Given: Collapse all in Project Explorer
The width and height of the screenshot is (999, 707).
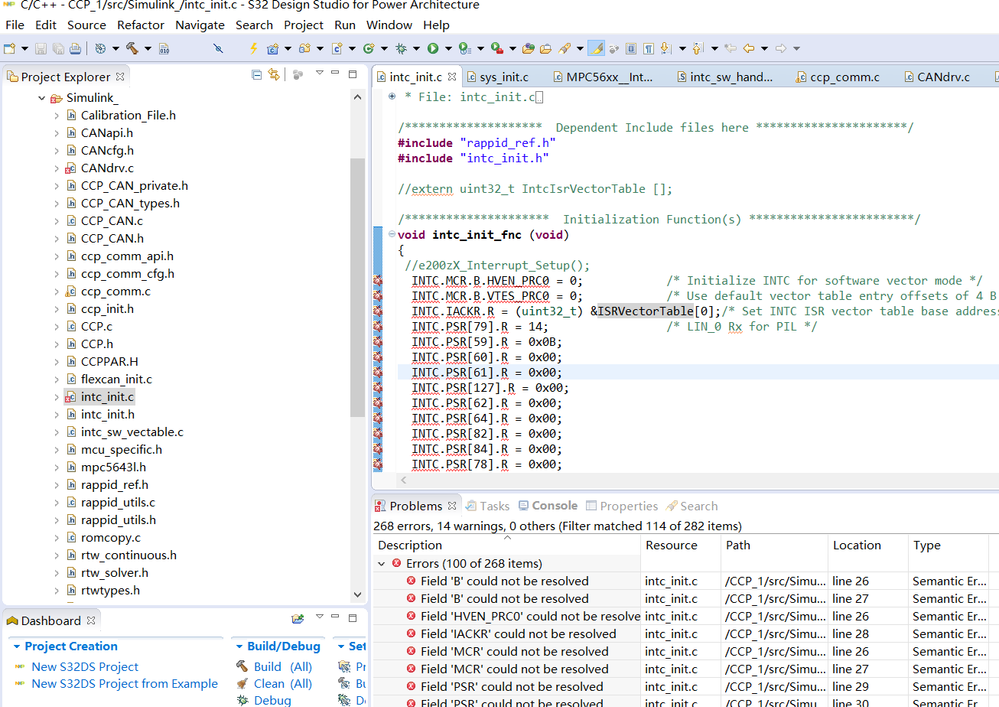Looking at the screenshot, I should (257, 75).
